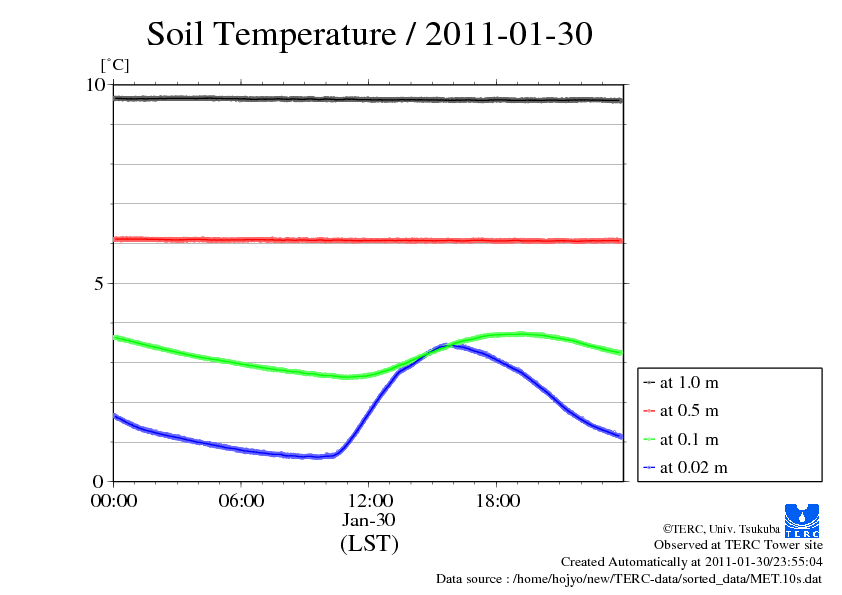Click the y-axis value 10
Image resolution: width=842 pixels, height=595 pixels.
point(94,85)
